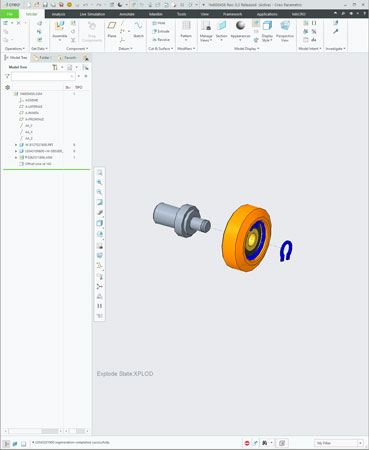Switch to the Framework ribbon tab
The width and height of the screenshot is (369, 450).
pos(233,14)
